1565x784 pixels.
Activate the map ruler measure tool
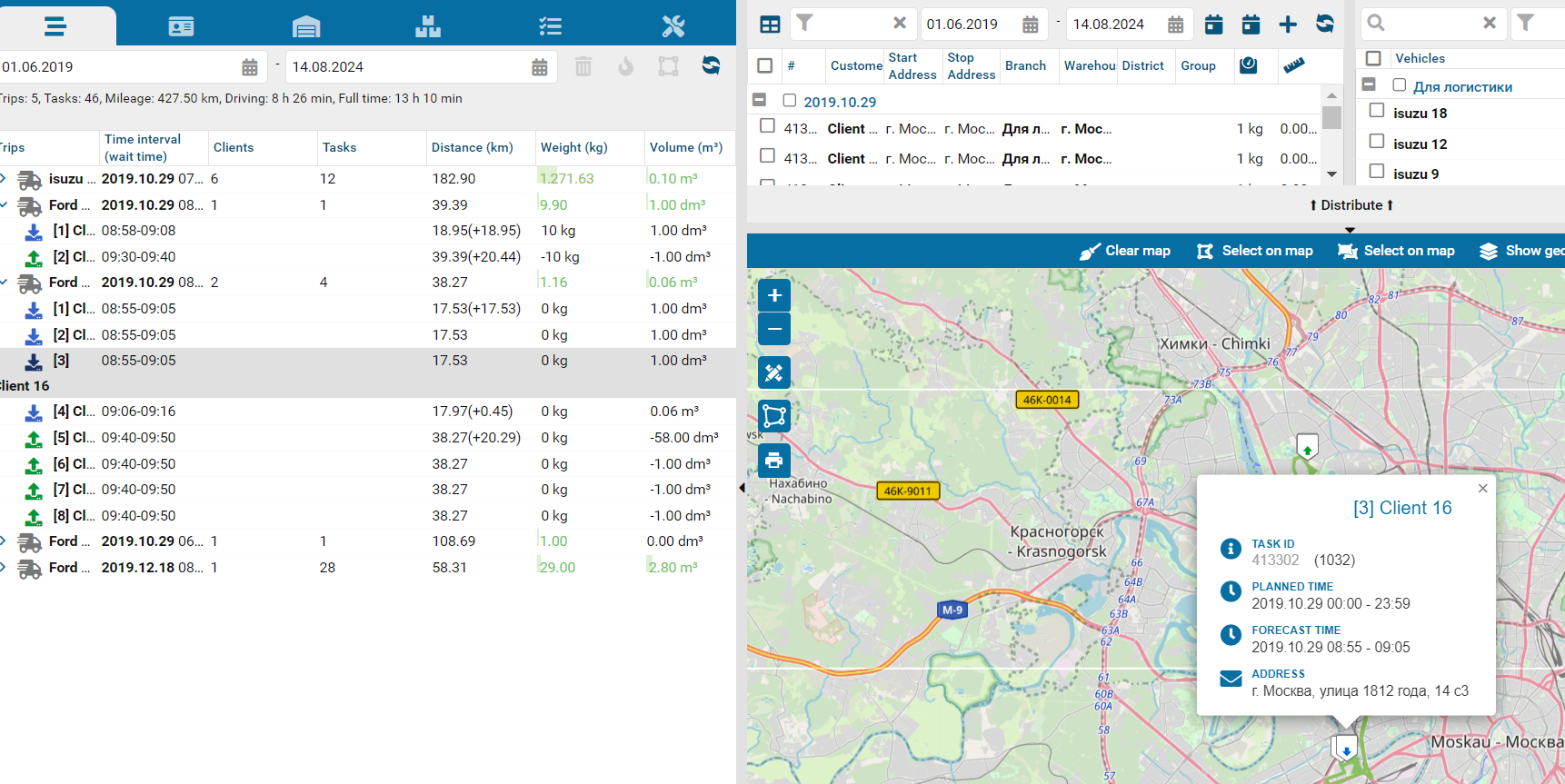(774, 372)
